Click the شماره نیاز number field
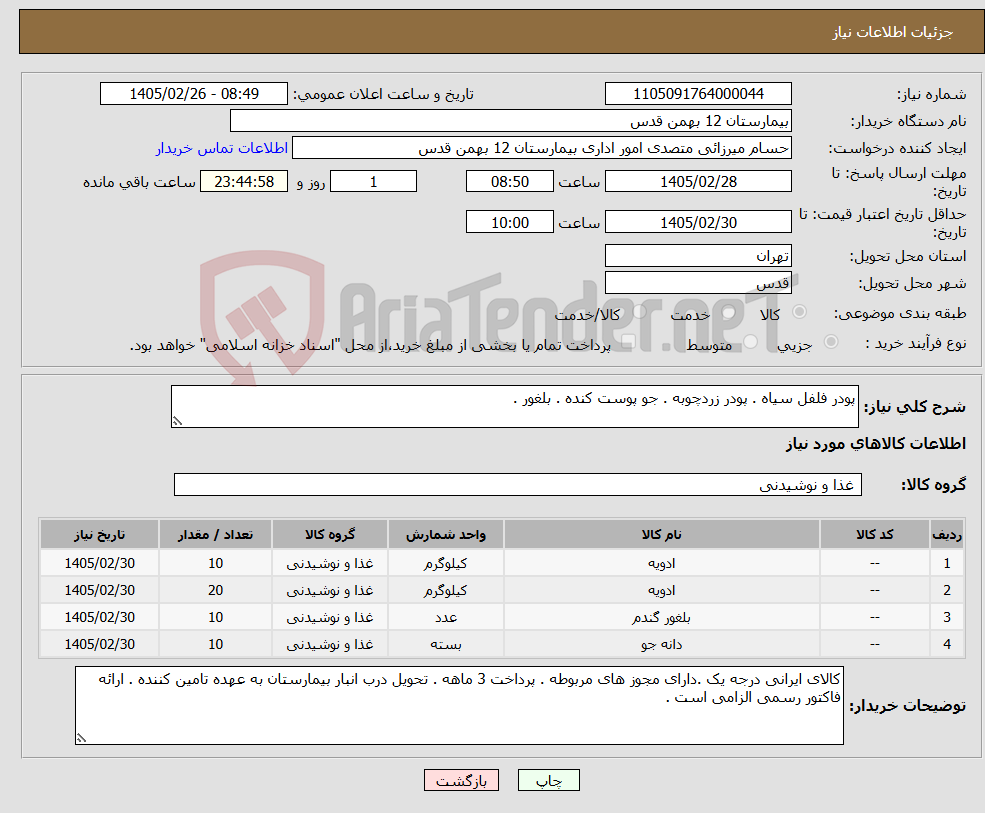The width and height of the screenshot is (985, 813). [698, 94]
